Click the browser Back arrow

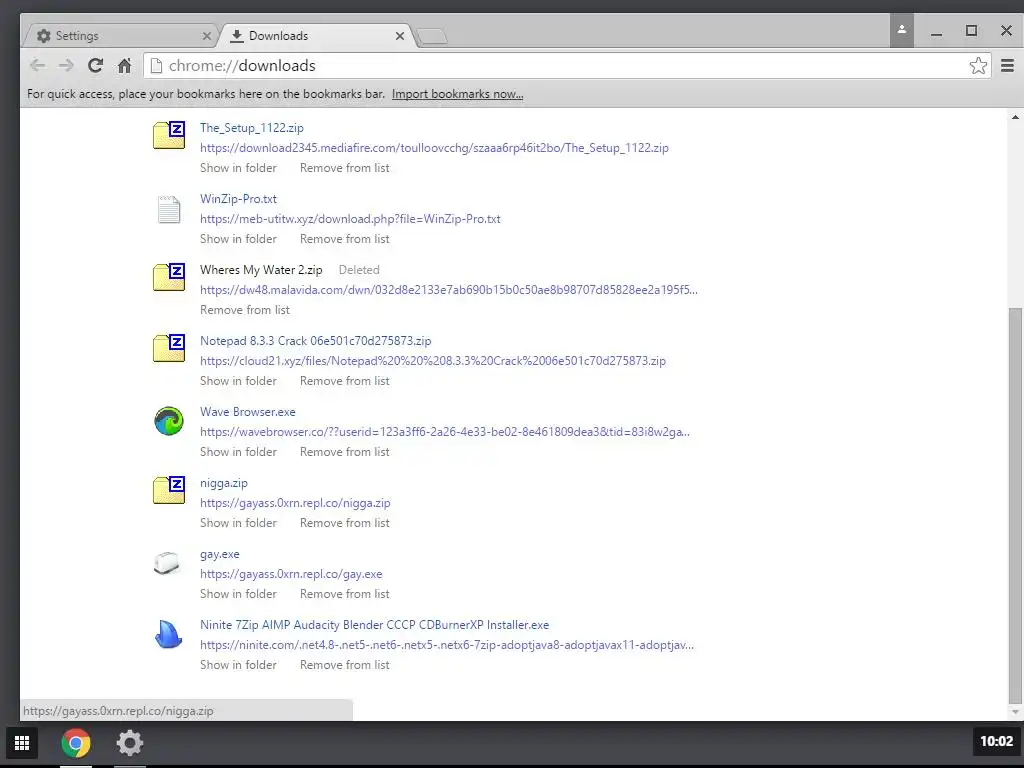coord(38,65)
